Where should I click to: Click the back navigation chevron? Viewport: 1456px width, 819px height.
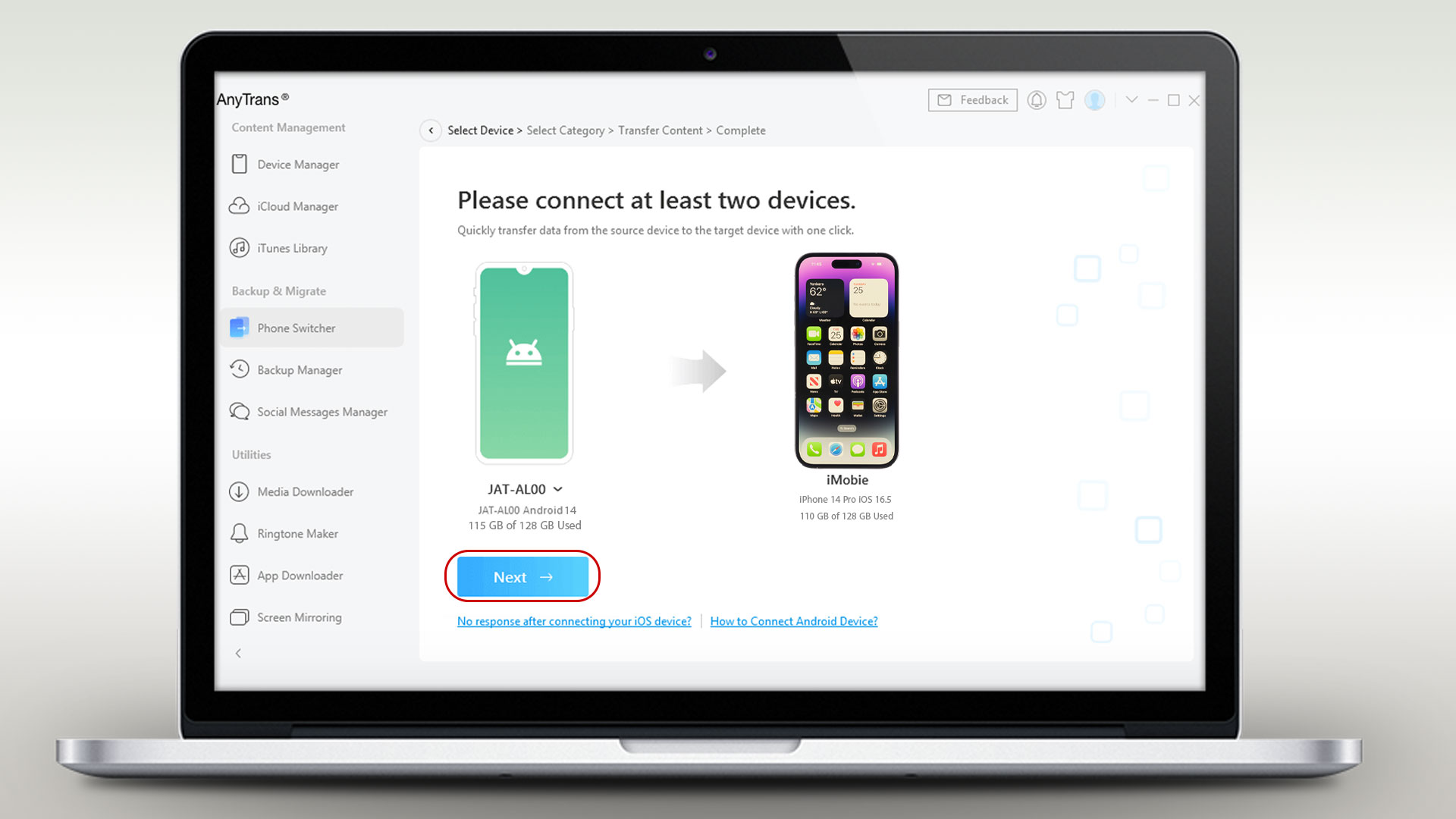(x=430, y=130)
